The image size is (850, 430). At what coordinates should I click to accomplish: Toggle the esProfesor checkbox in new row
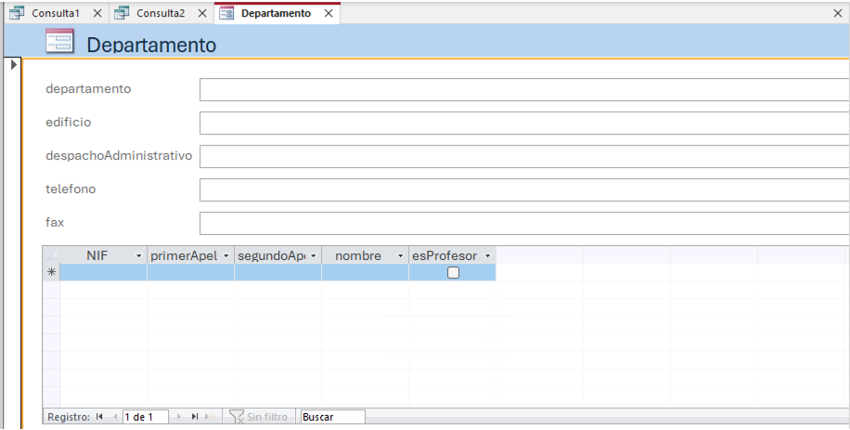point(453,273)
